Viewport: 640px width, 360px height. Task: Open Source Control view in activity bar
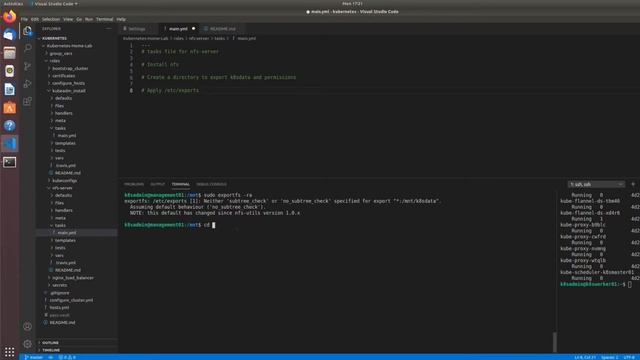(27, 66)
